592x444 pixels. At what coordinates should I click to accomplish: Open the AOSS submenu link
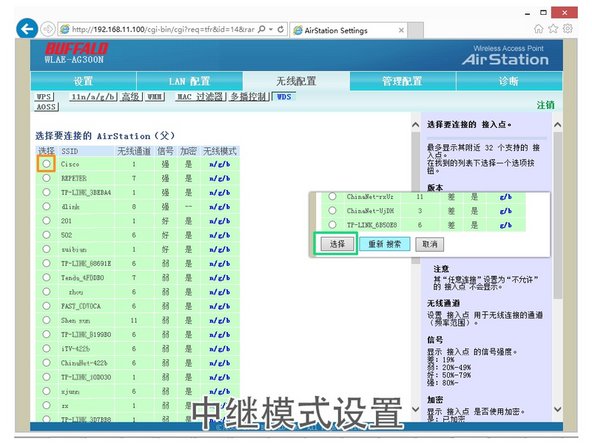pos(46,107)
